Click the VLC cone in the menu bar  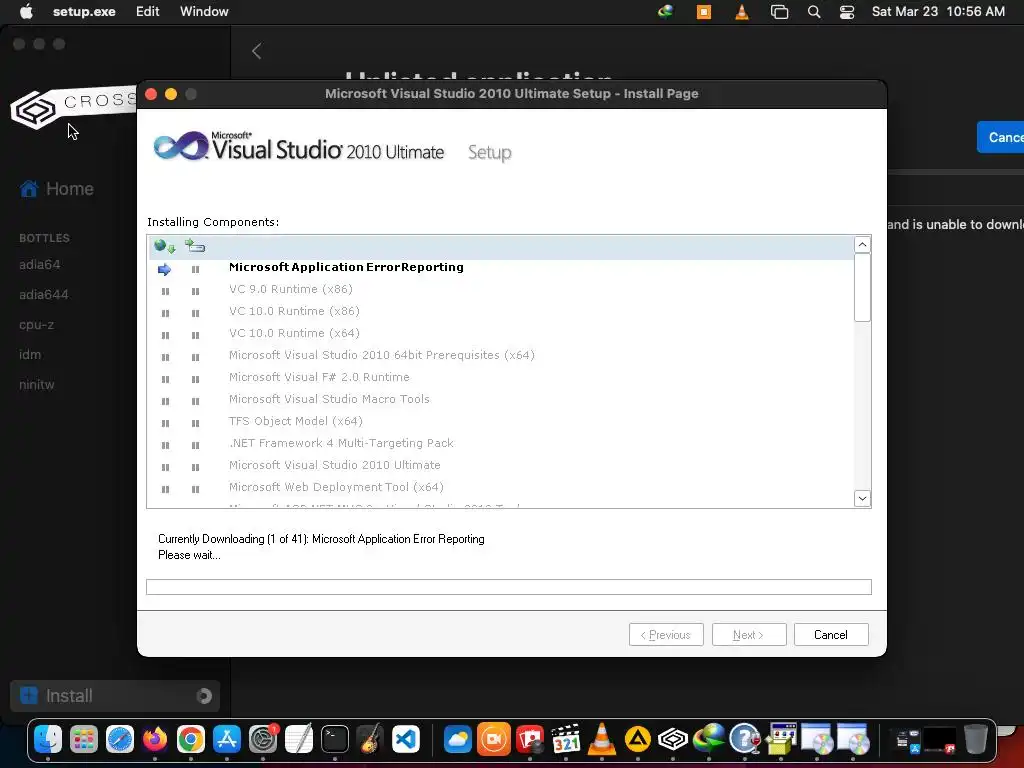click(742, 12)
